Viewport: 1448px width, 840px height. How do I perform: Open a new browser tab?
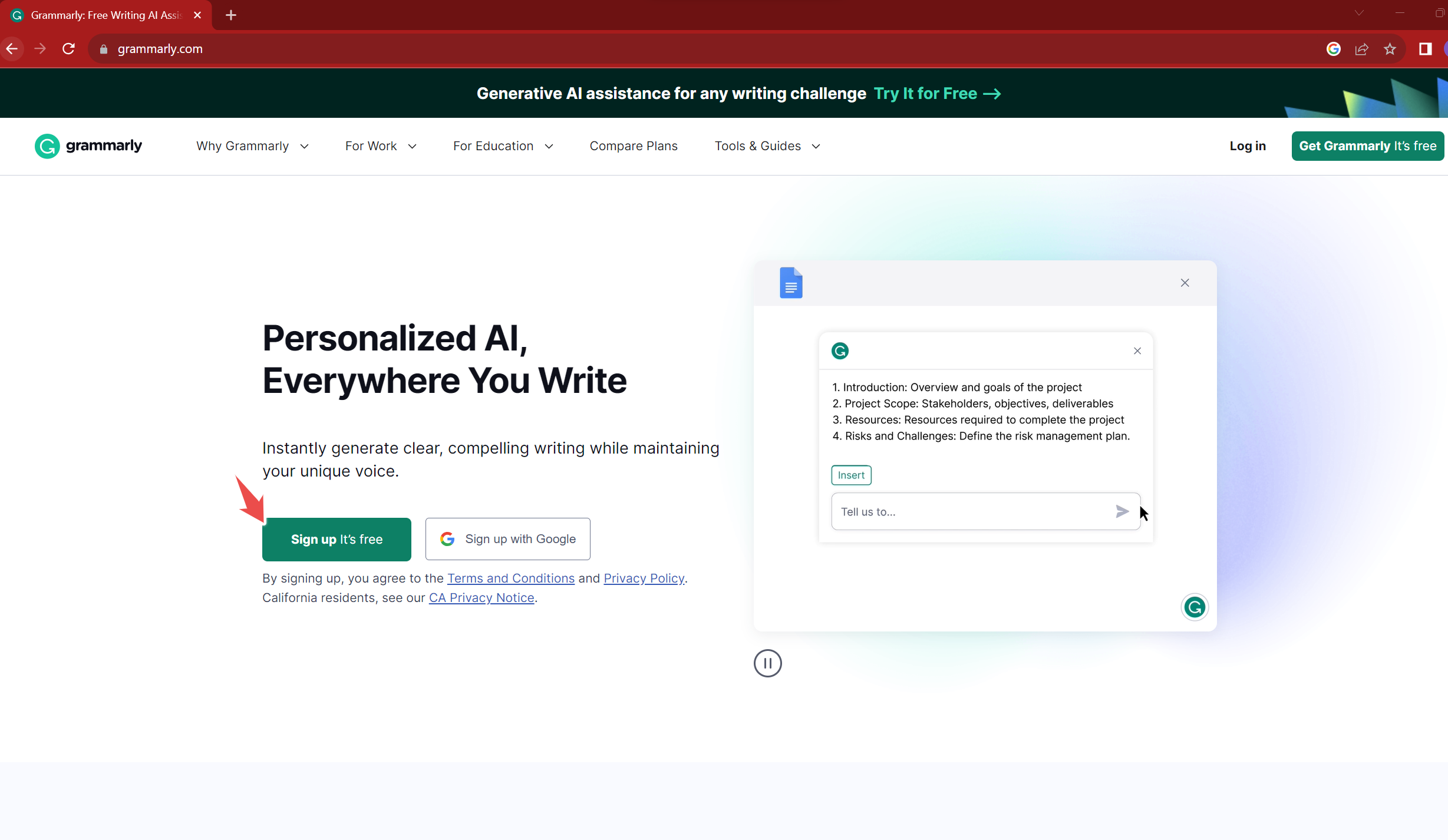pyautogui.click(x=231, y=15)
